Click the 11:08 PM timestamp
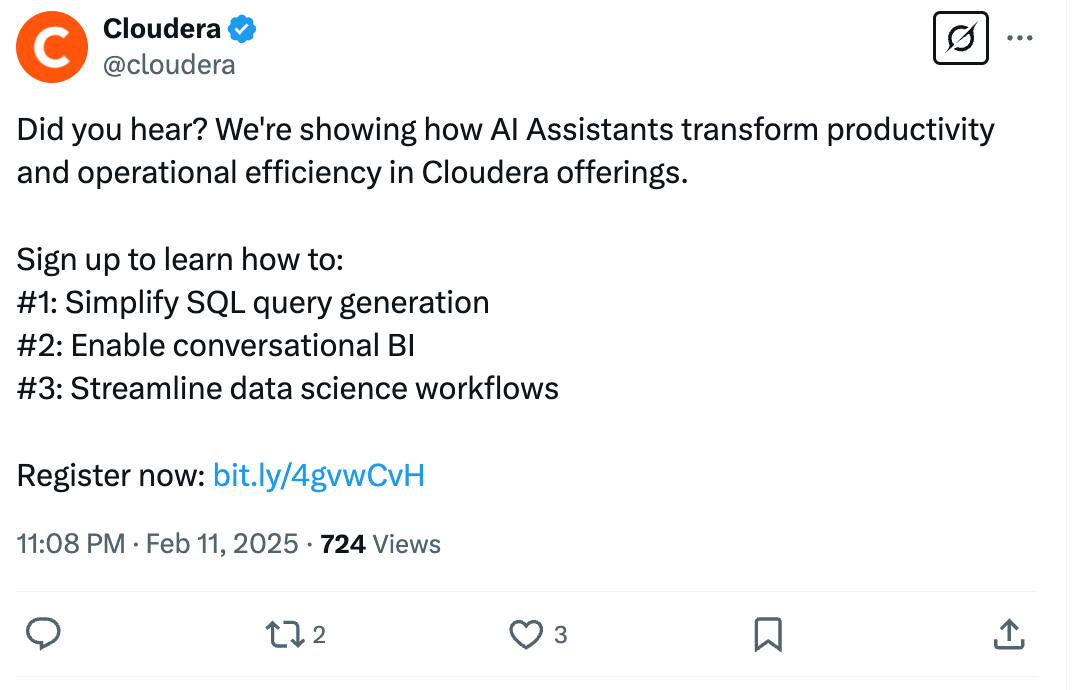This screenshot has width=1074, height=690. point(70,544)
